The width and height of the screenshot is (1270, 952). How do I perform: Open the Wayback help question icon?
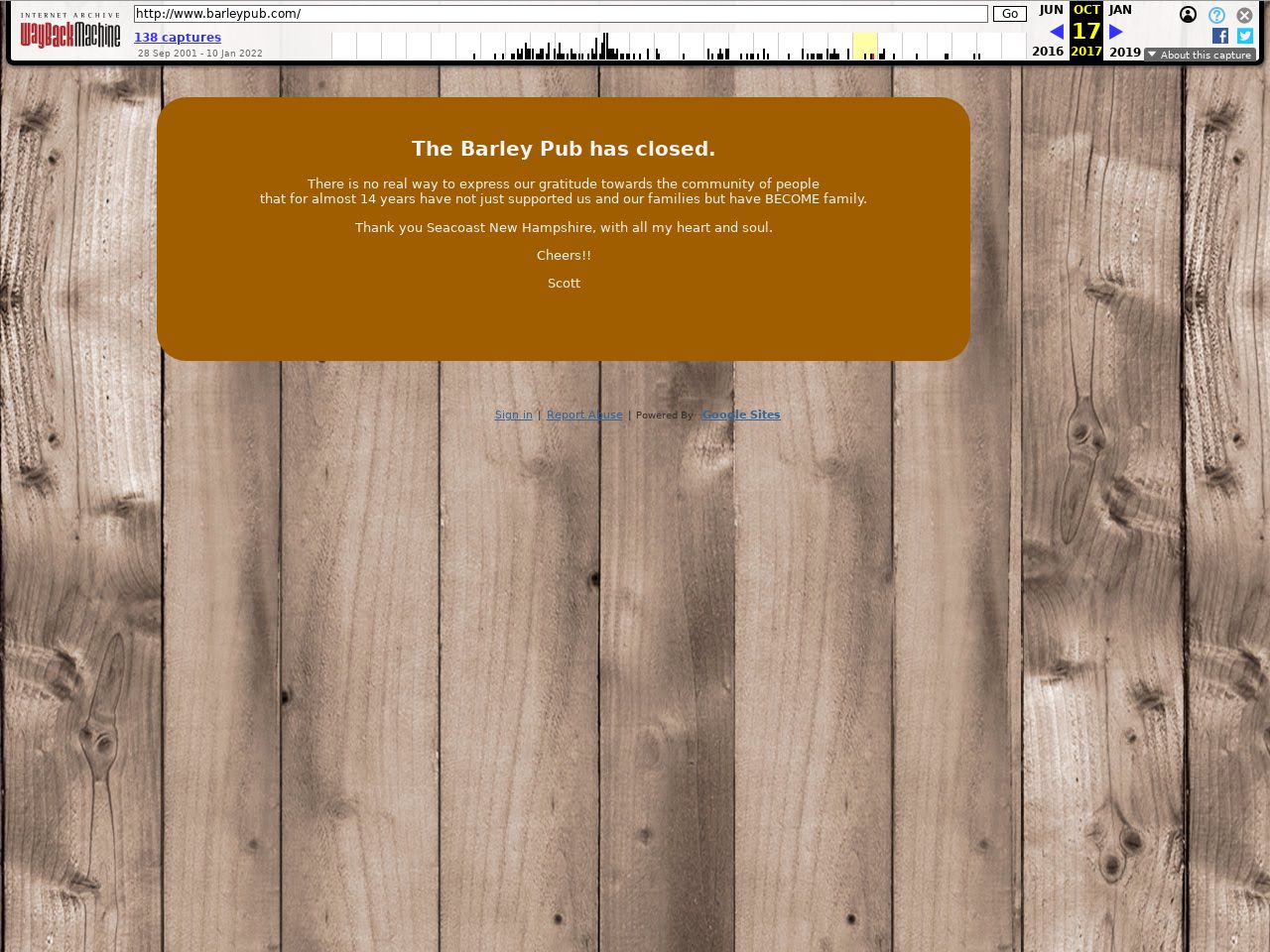tap(1216, 15)
